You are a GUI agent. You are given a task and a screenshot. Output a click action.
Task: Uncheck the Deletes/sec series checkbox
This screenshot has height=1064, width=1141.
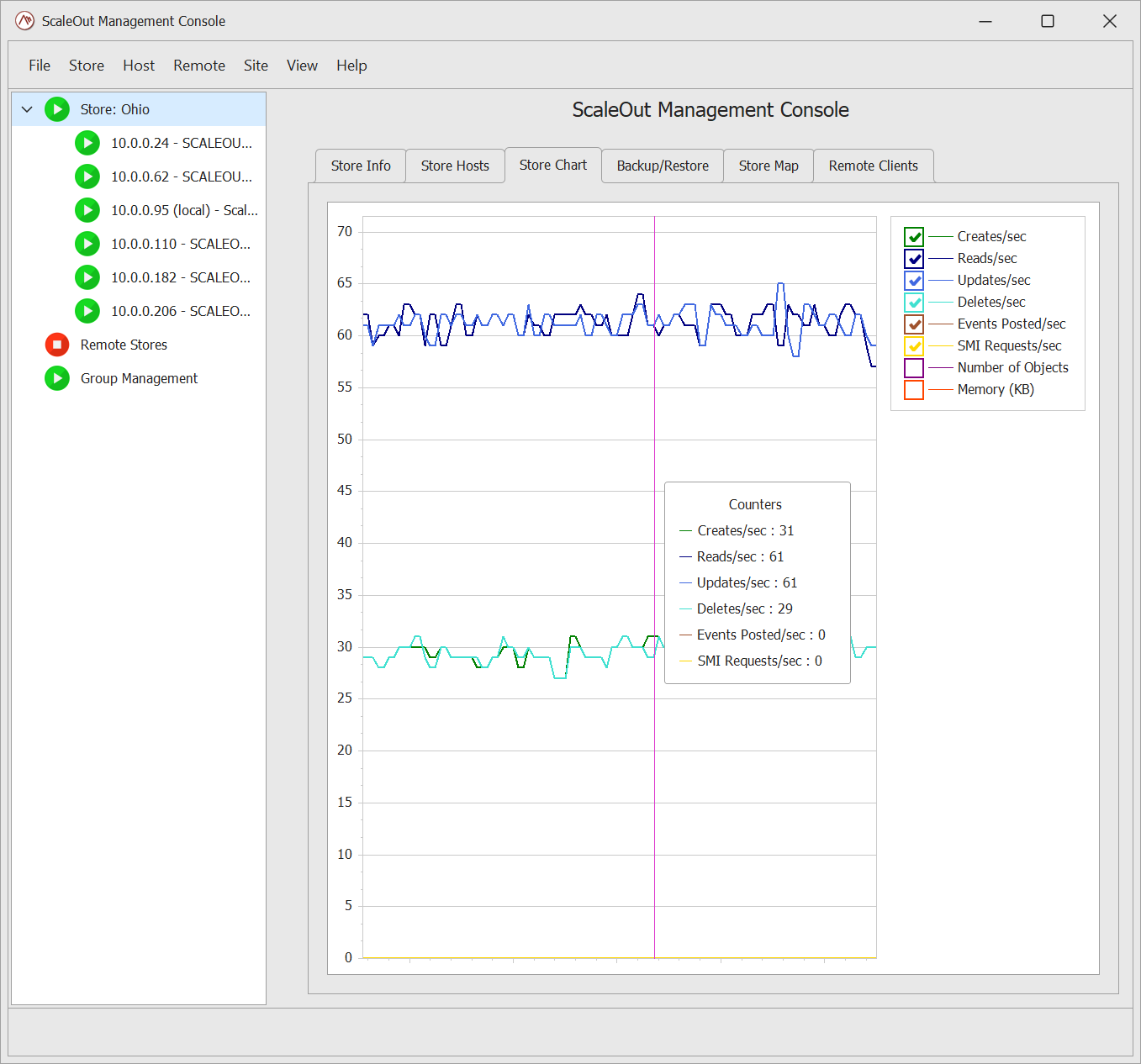click(914, 303)
